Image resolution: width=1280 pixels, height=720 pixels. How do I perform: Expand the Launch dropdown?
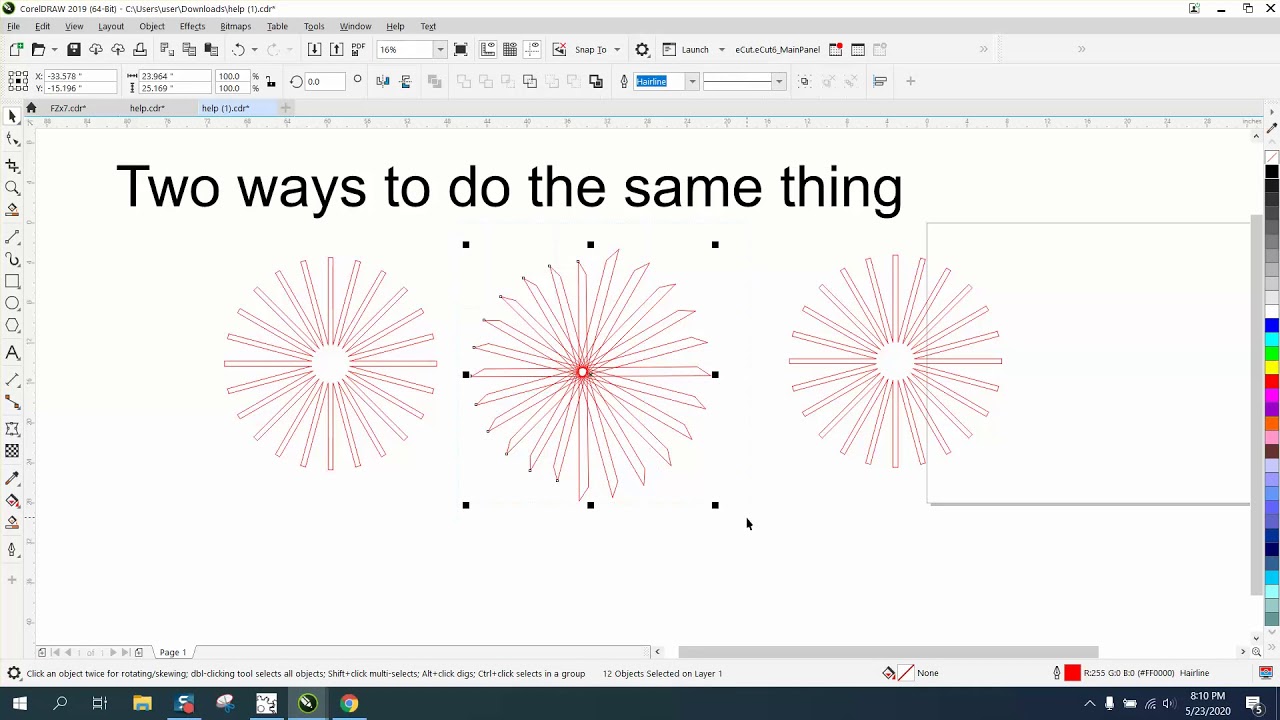[721, 49]
